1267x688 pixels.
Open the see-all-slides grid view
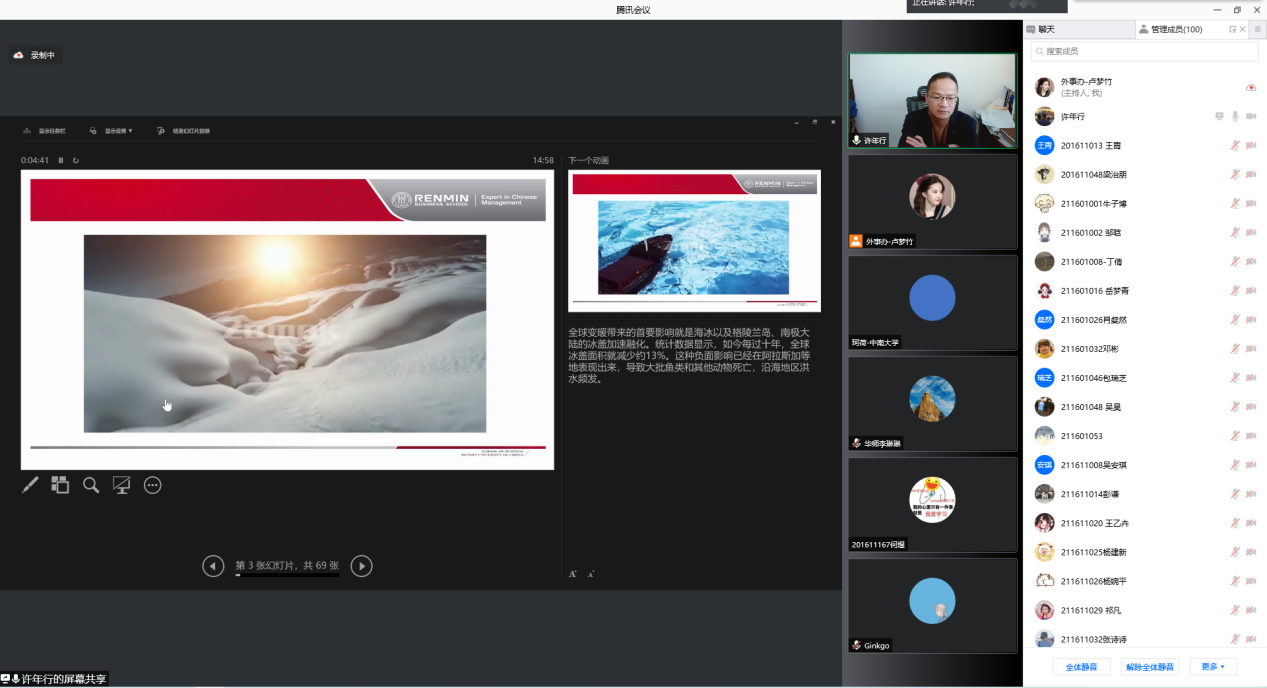click(60, 485)
